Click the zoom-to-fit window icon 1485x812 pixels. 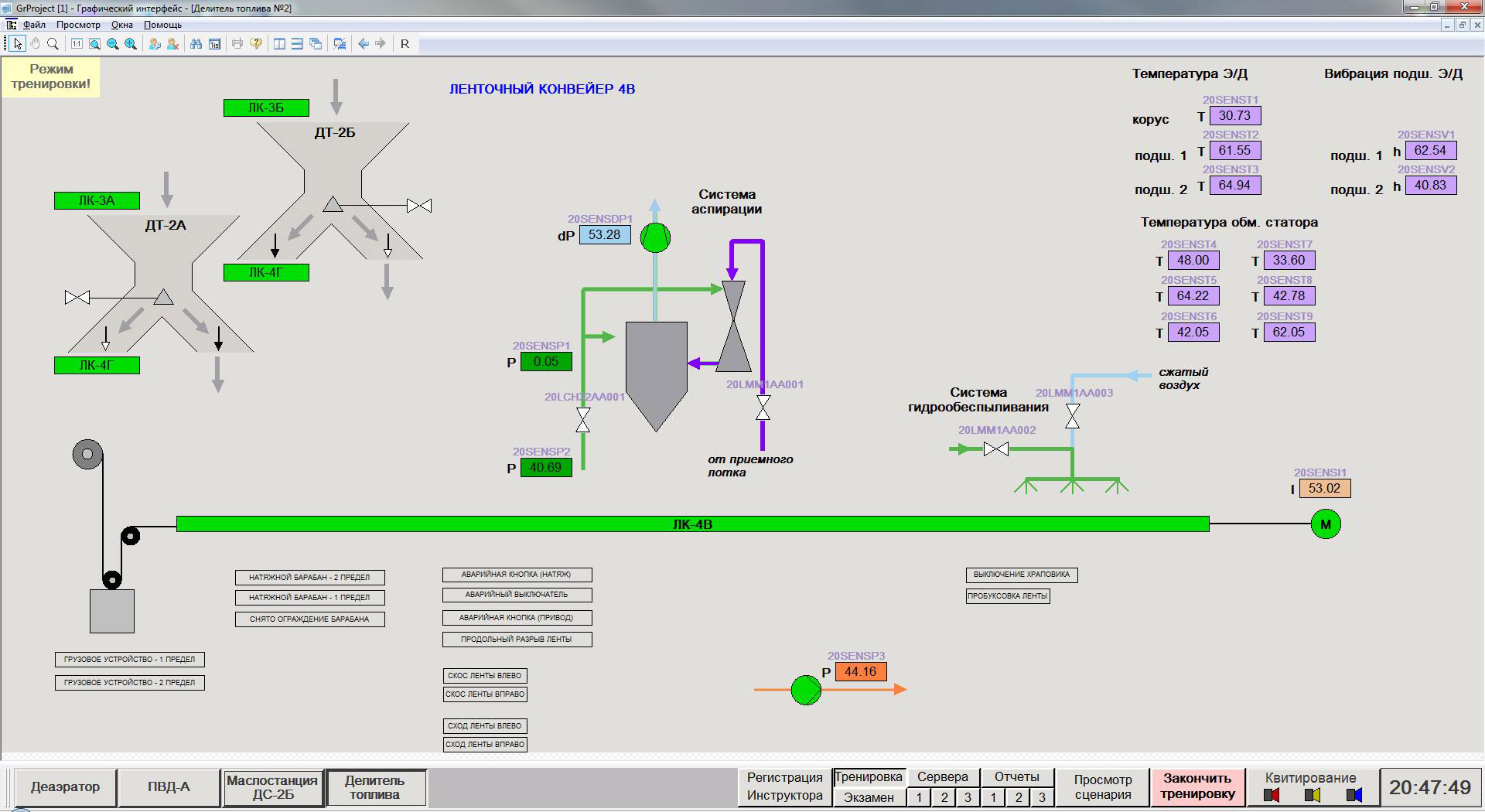pos(94,44)
